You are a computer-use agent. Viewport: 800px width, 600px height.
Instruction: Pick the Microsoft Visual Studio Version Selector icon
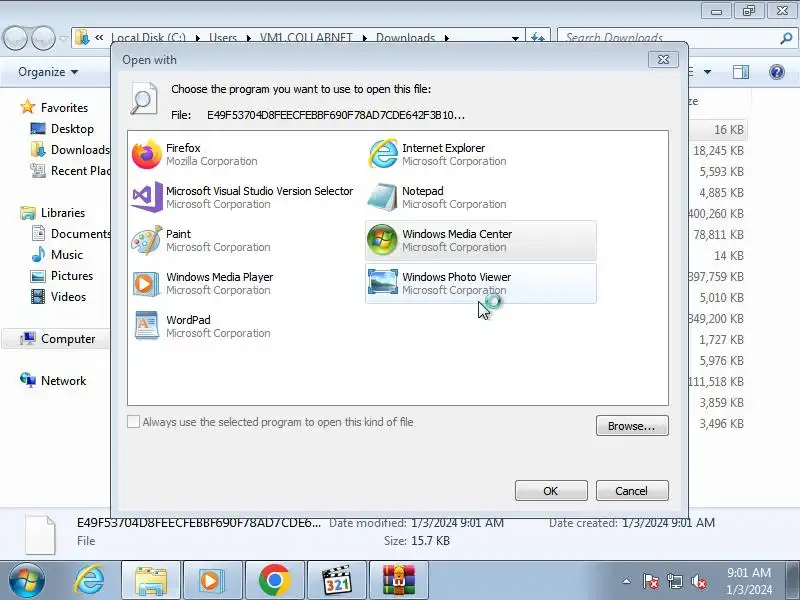tap(146, 197)
